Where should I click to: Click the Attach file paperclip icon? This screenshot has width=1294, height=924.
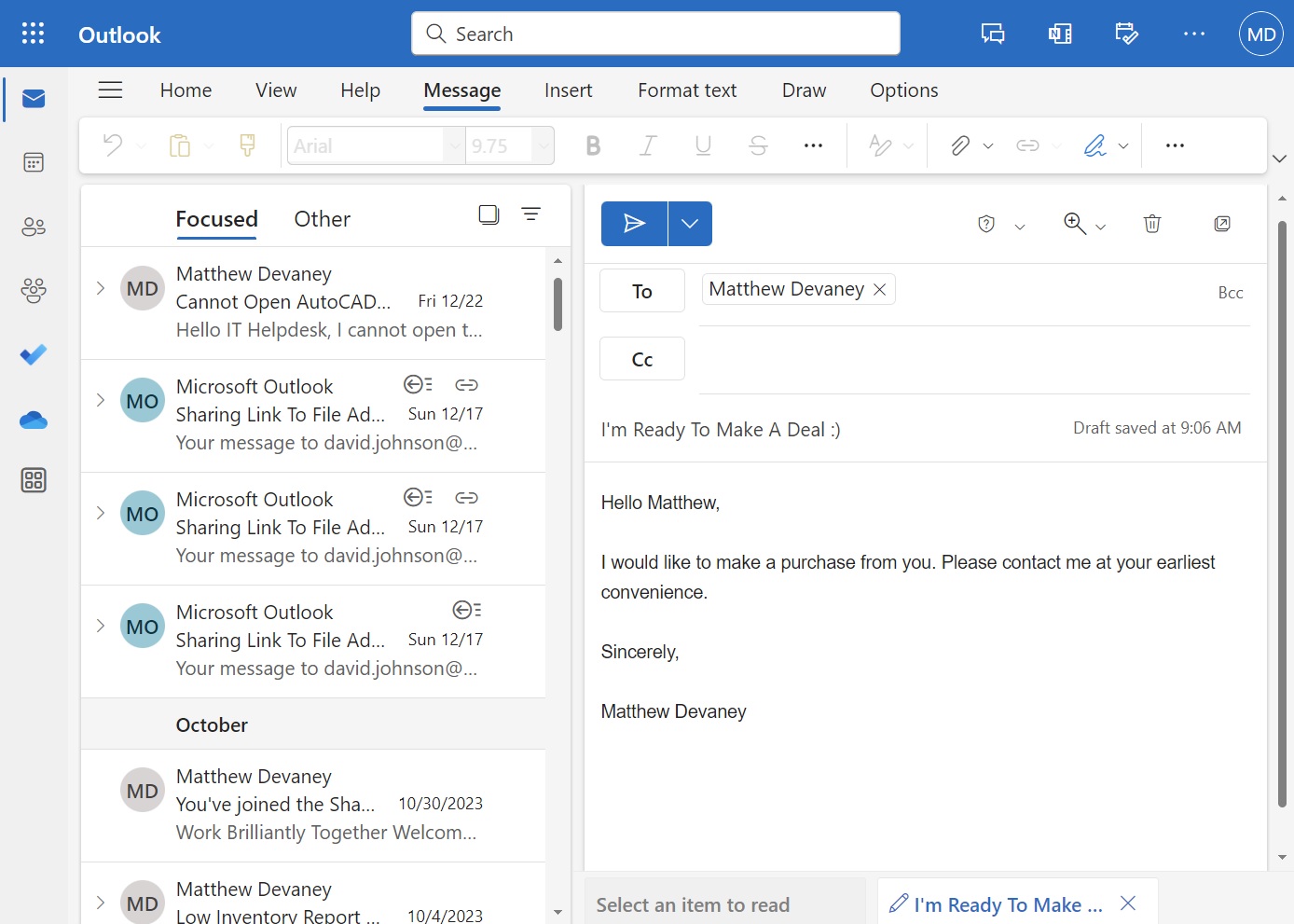pyautogui.click(x=960, y=145)
